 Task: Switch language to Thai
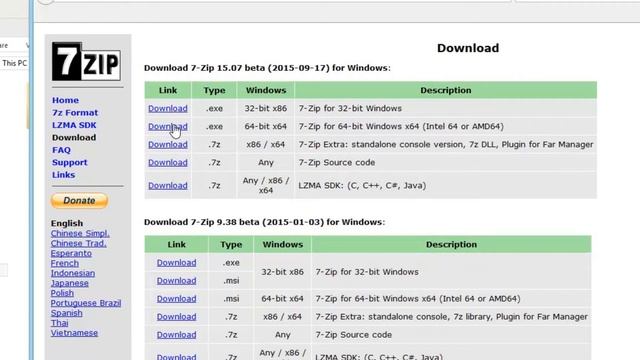[x=59, y=323]
